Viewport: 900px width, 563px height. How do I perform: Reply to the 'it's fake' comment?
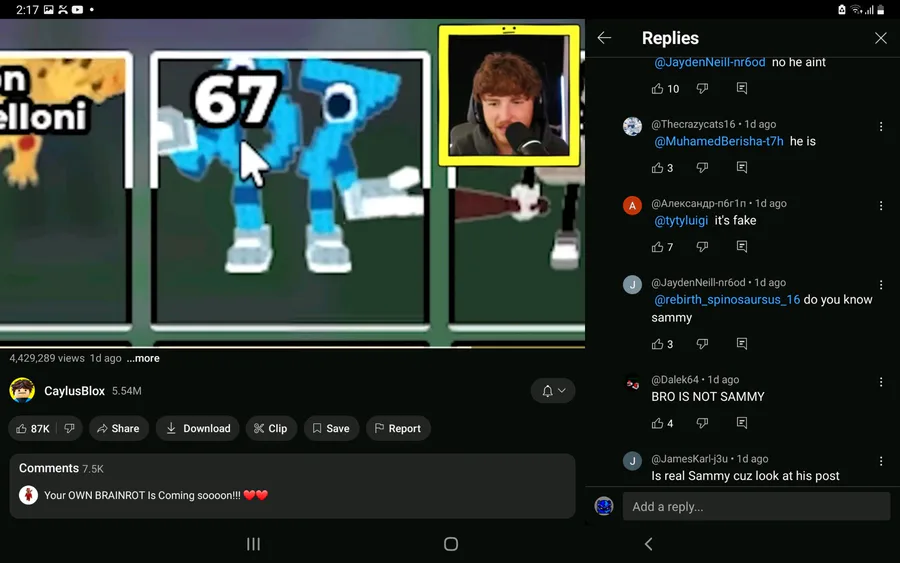pos(742,247)
